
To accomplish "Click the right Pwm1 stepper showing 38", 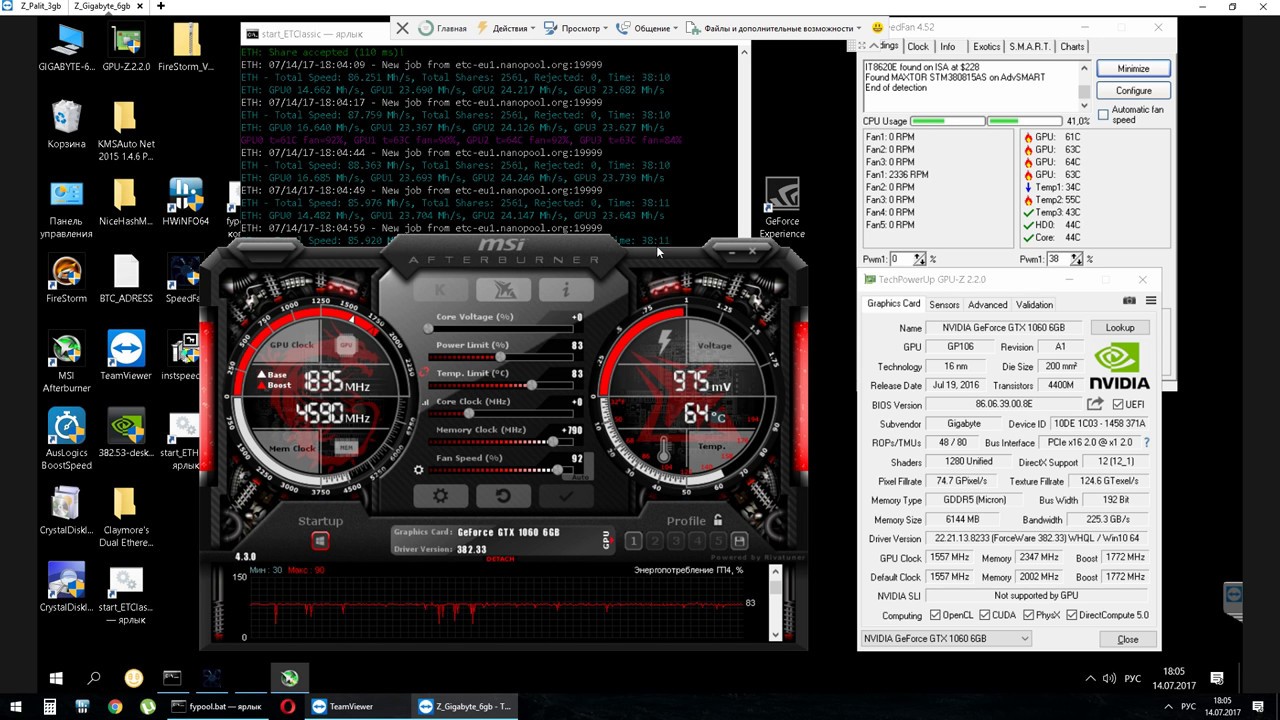I will (1077, 259).
